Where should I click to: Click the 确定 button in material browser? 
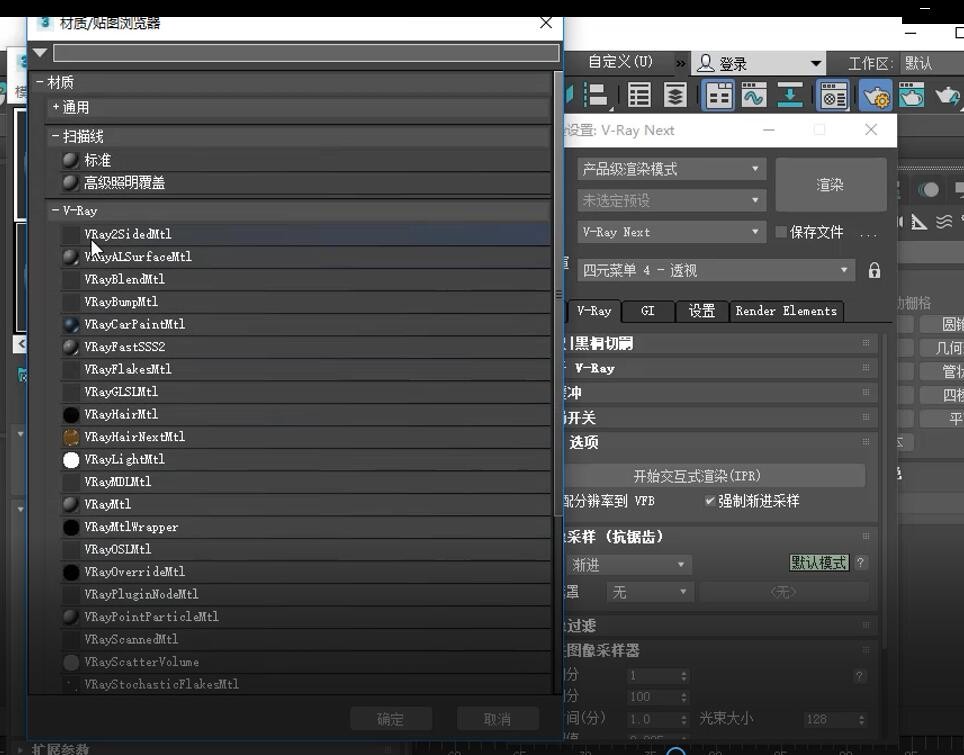click(x=390, y=719)
